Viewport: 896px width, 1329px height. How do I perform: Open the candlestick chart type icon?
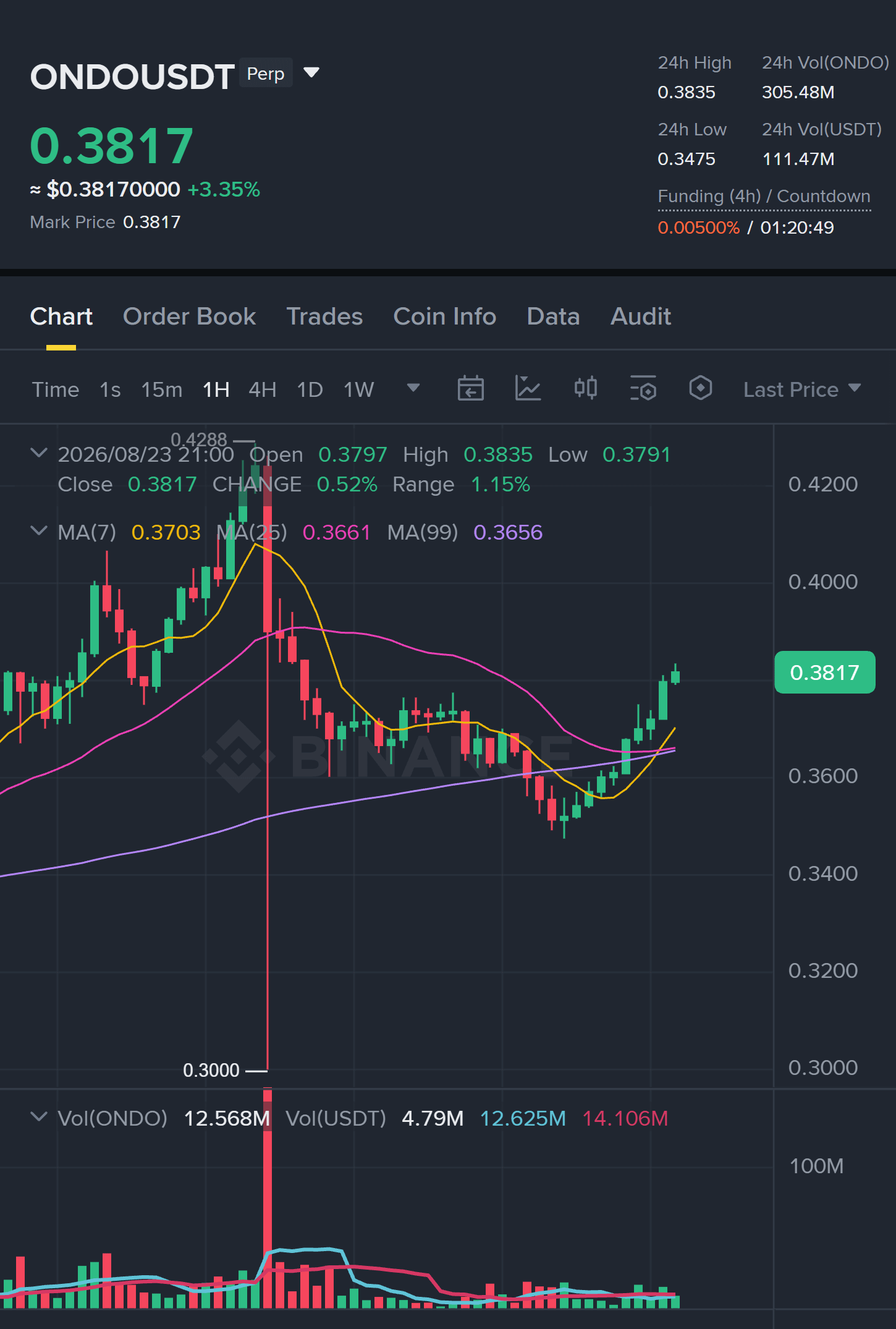585,389
